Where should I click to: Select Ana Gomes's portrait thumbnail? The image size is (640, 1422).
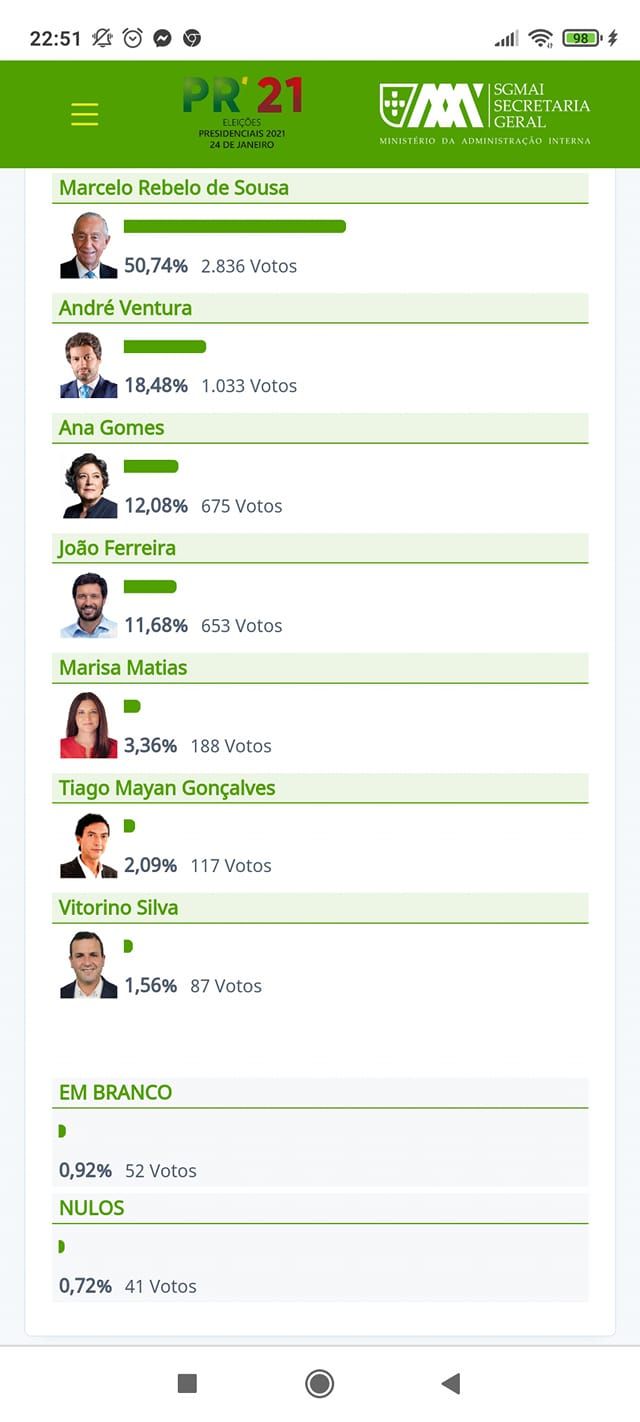[x=89, y=485]
